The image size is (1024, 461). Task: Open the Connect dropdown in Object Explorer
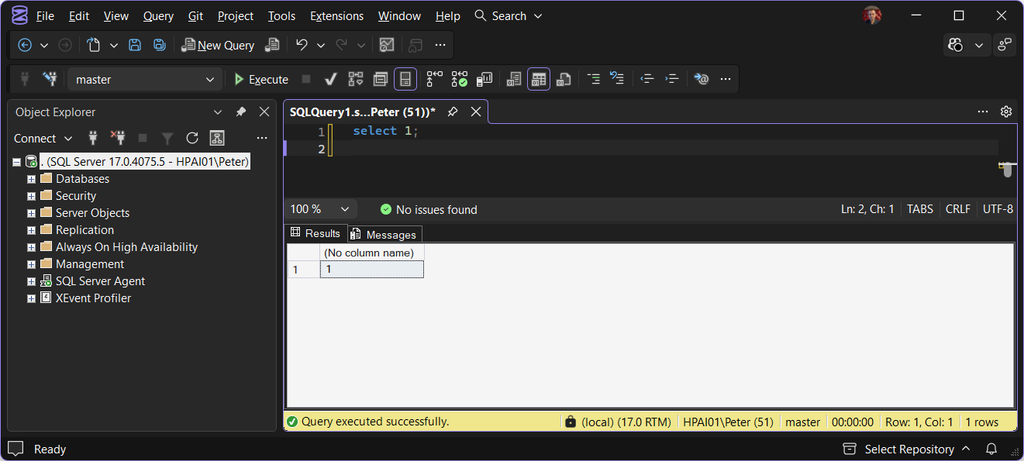click(x=43, y=138)
